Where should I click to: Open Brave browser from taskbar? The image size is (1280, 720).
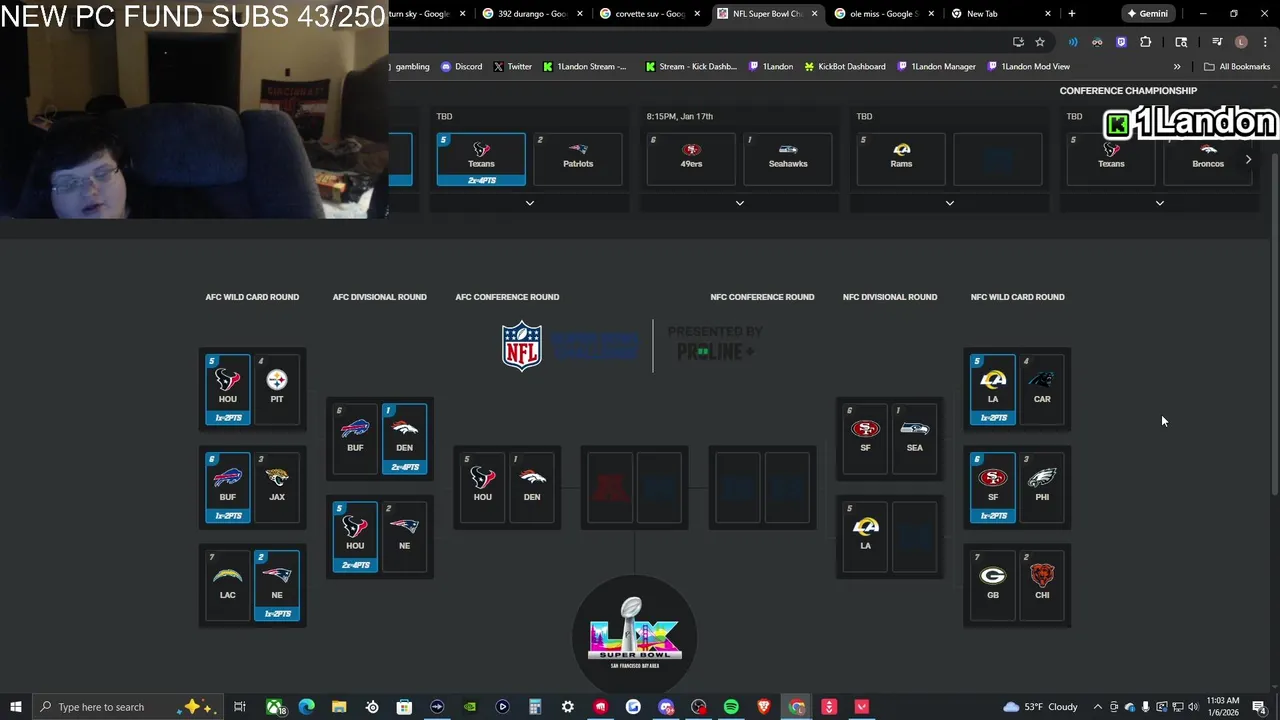tap(764, 707)
